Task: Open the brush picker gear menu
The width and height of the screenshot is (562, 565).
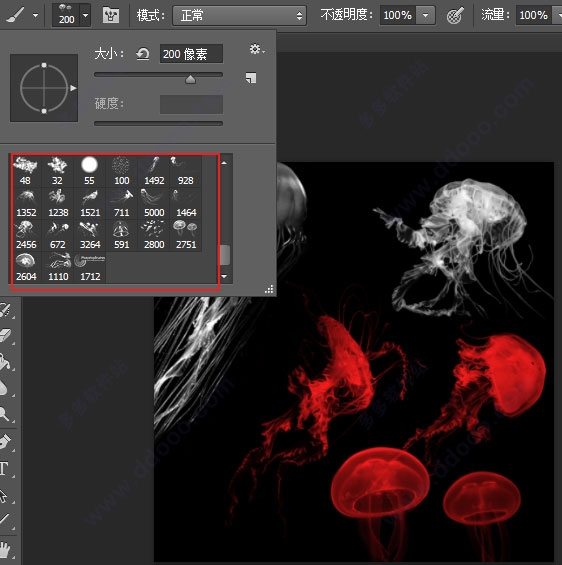Action: (x=257, y=49)
